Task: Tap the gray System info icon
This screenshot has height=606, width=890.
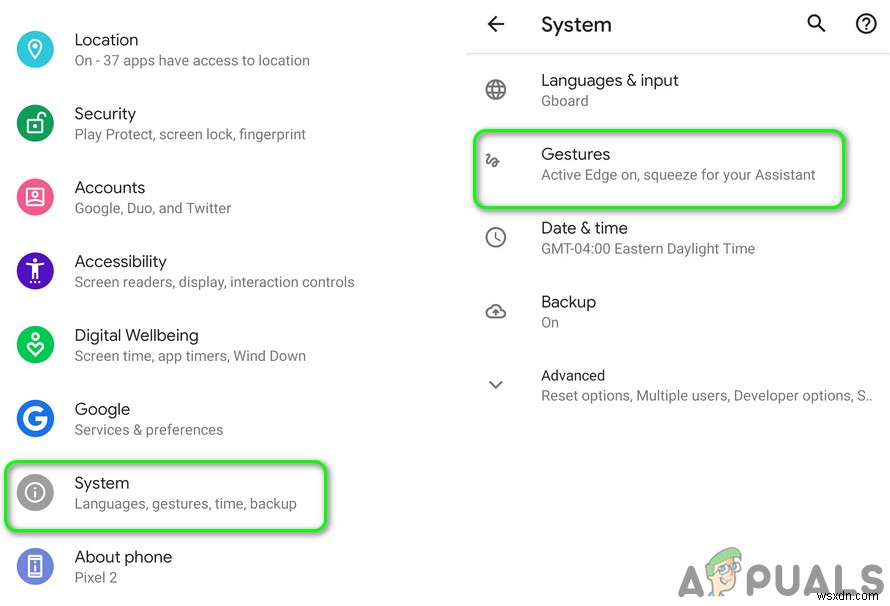Action: coord(35,492)
